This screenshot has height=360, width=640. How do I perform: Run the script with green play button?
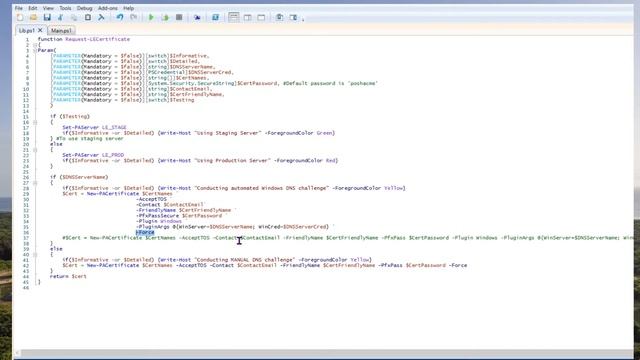tap(151, 18)
